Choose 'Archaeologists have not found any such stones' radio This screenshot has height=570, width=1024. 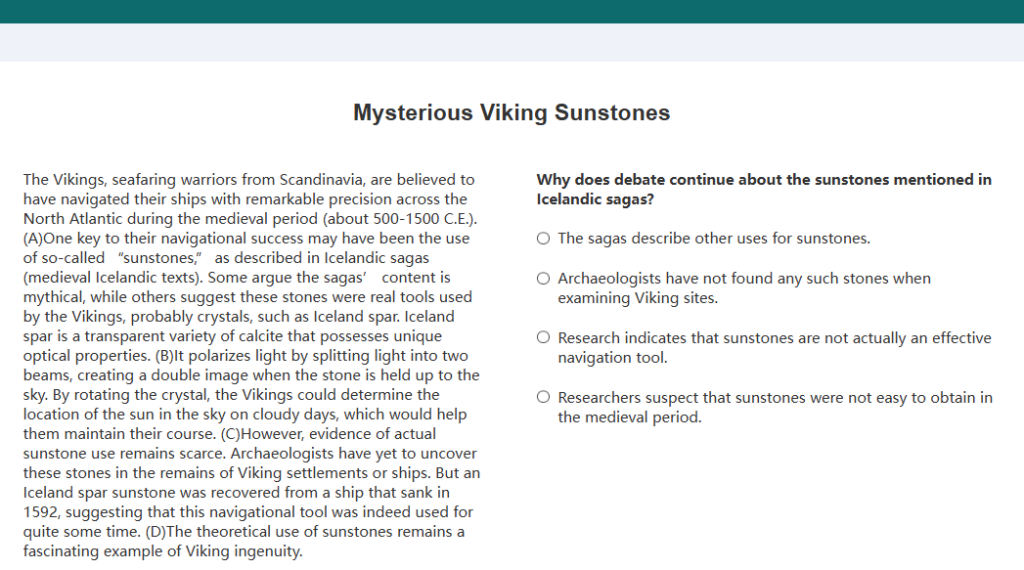click(x=543, y=279)
